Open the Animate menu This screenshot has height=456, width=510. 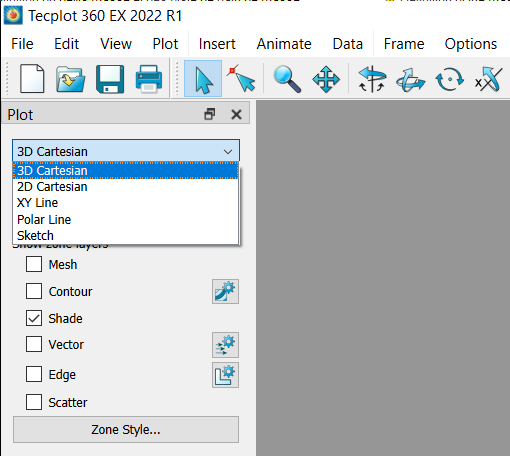pos(284,44)
